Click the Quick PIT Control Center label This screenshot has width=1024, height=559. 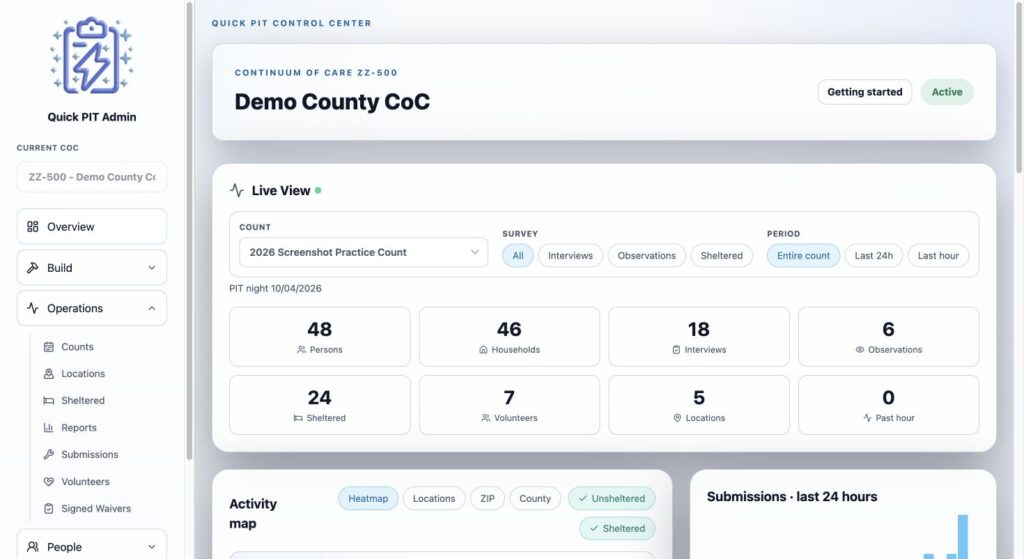291,23
